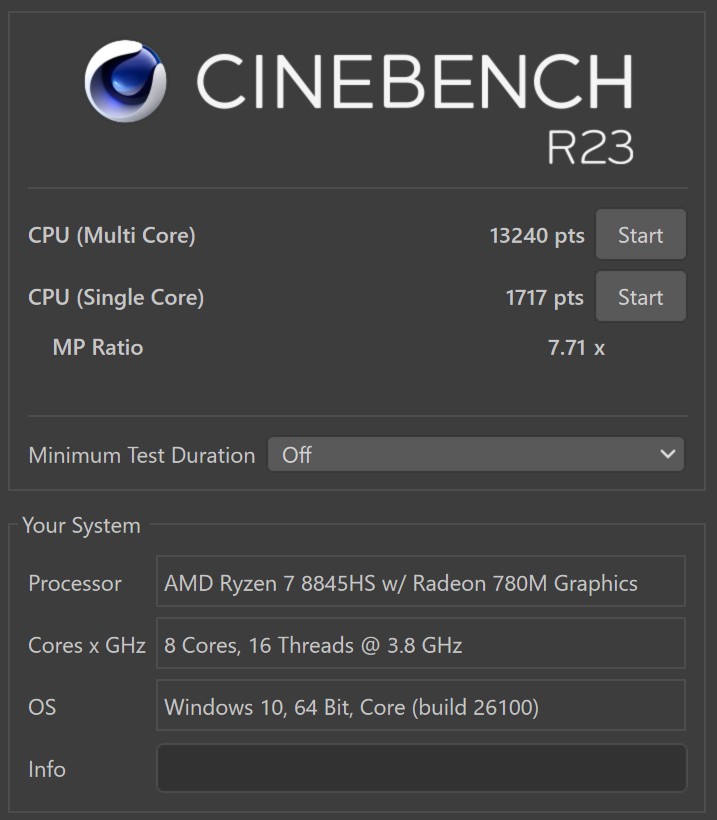Click the Cinebench sphere logo icon

coord(126,81)
